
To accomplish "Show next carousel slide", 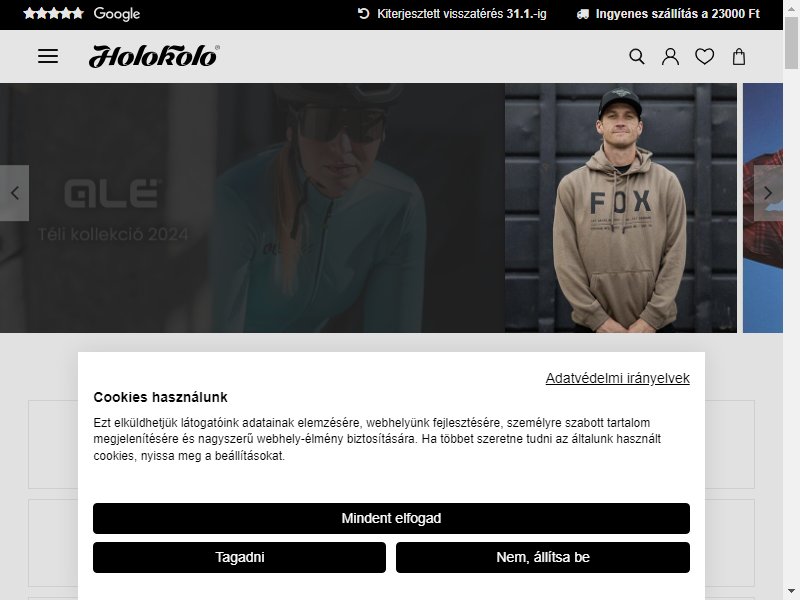I will [x=768, y=193].
